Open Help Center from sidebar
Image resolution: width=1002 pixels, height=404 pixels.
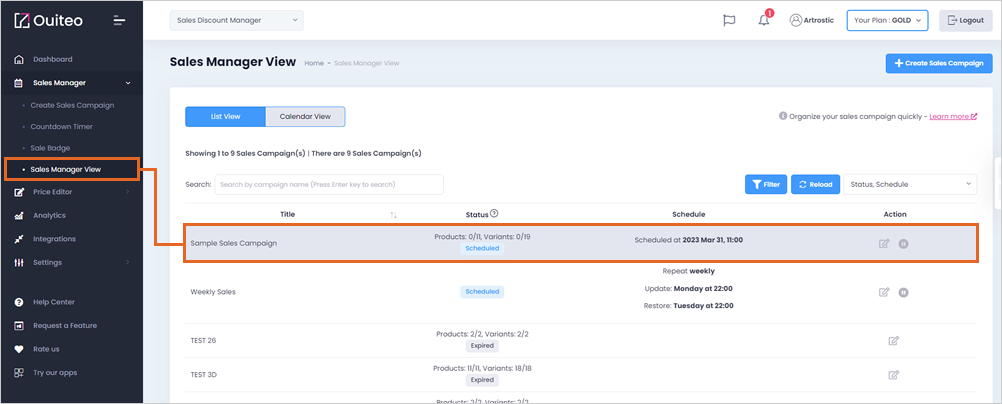click(54, 302)
